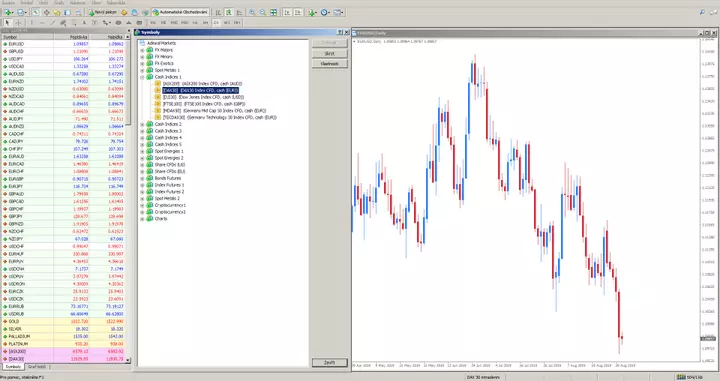
Task: Expand the FX Exotics group
Action: coord(142,63)
